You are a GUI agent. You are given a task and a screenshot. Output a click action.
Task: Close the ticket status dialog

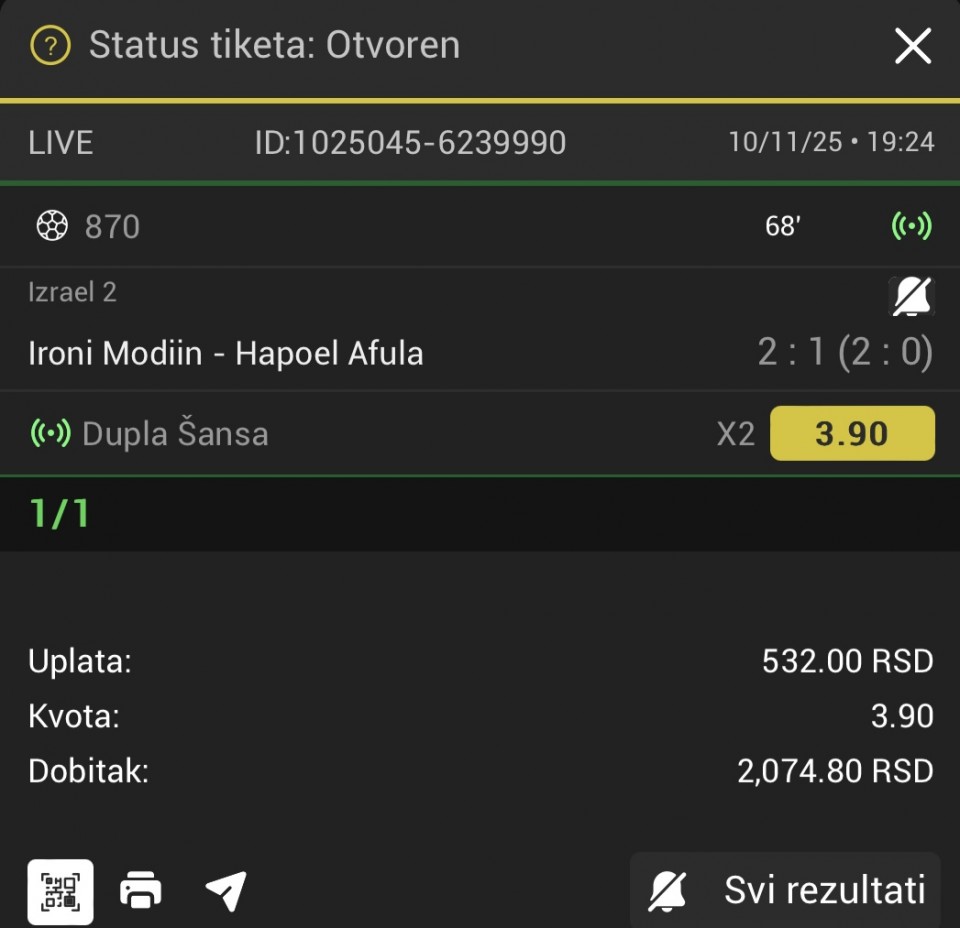point(912,46)
